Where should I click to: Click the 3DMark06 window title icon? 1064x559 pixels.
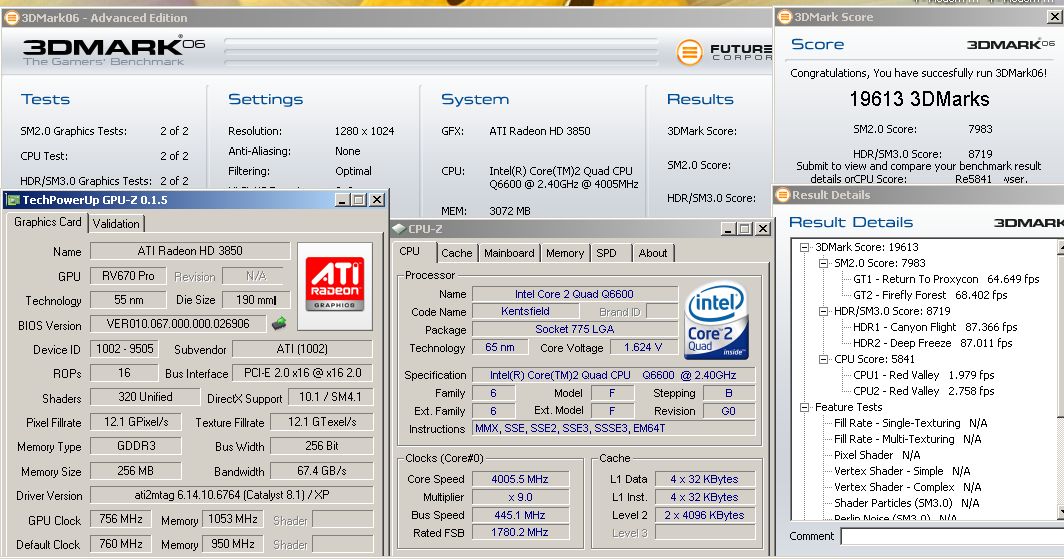(12, 18)
